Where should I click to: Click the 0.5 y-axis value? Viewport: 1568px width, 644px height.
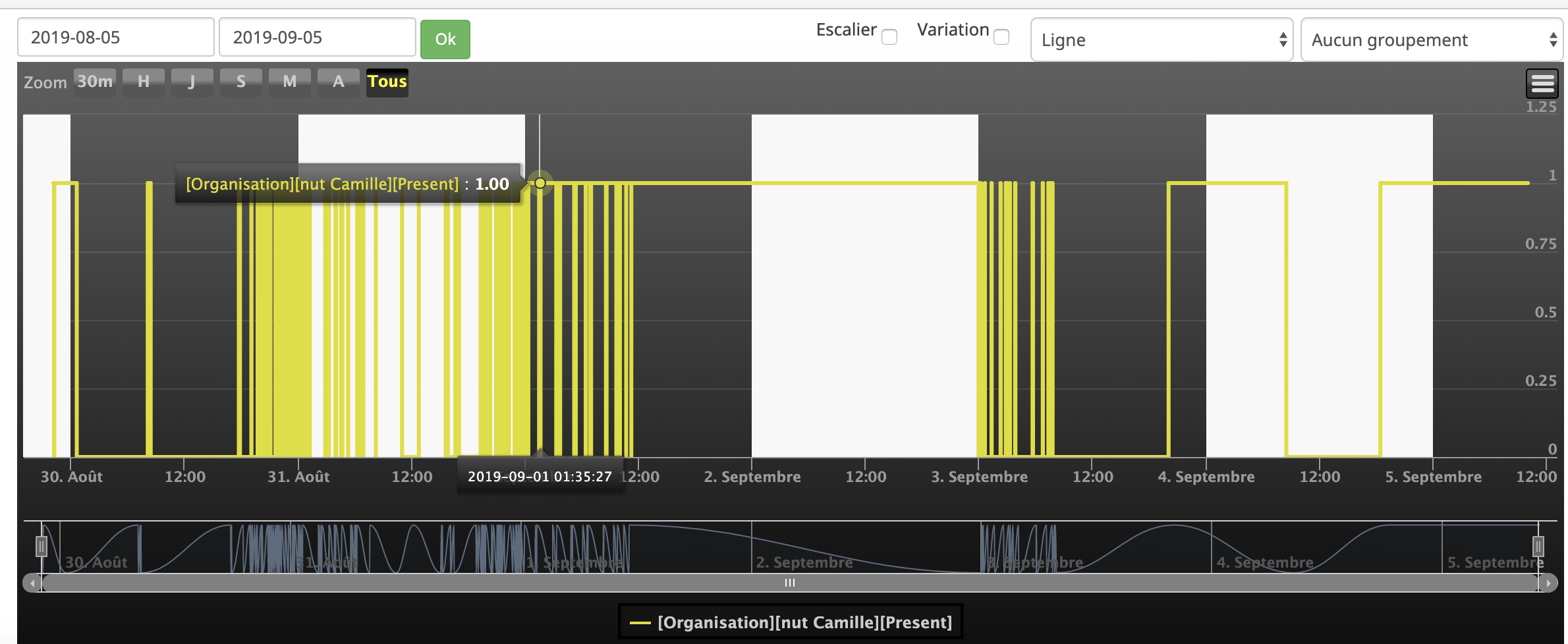click(1546, 312)
